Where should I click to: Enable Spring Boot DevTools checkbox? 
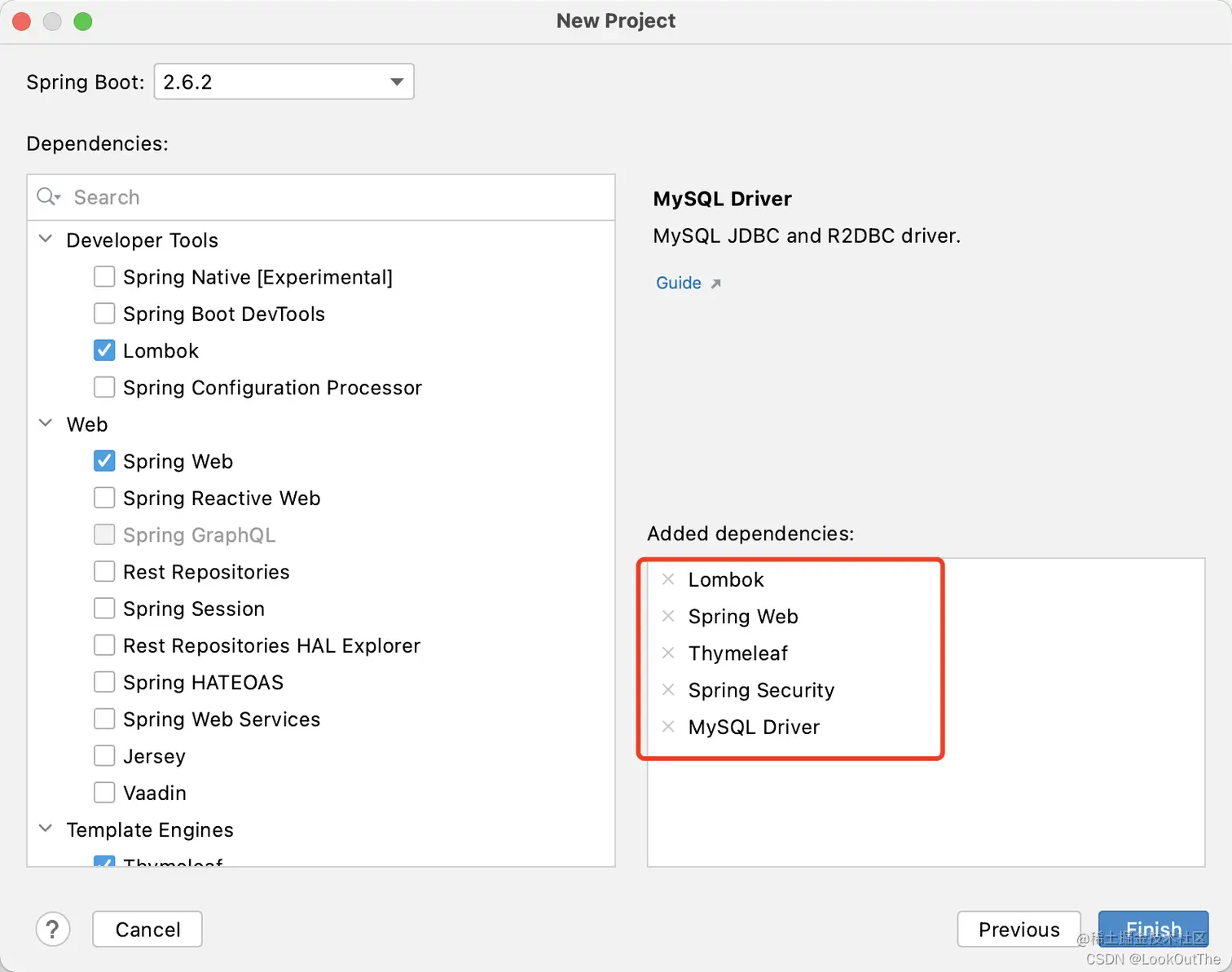tap(104, 314)
